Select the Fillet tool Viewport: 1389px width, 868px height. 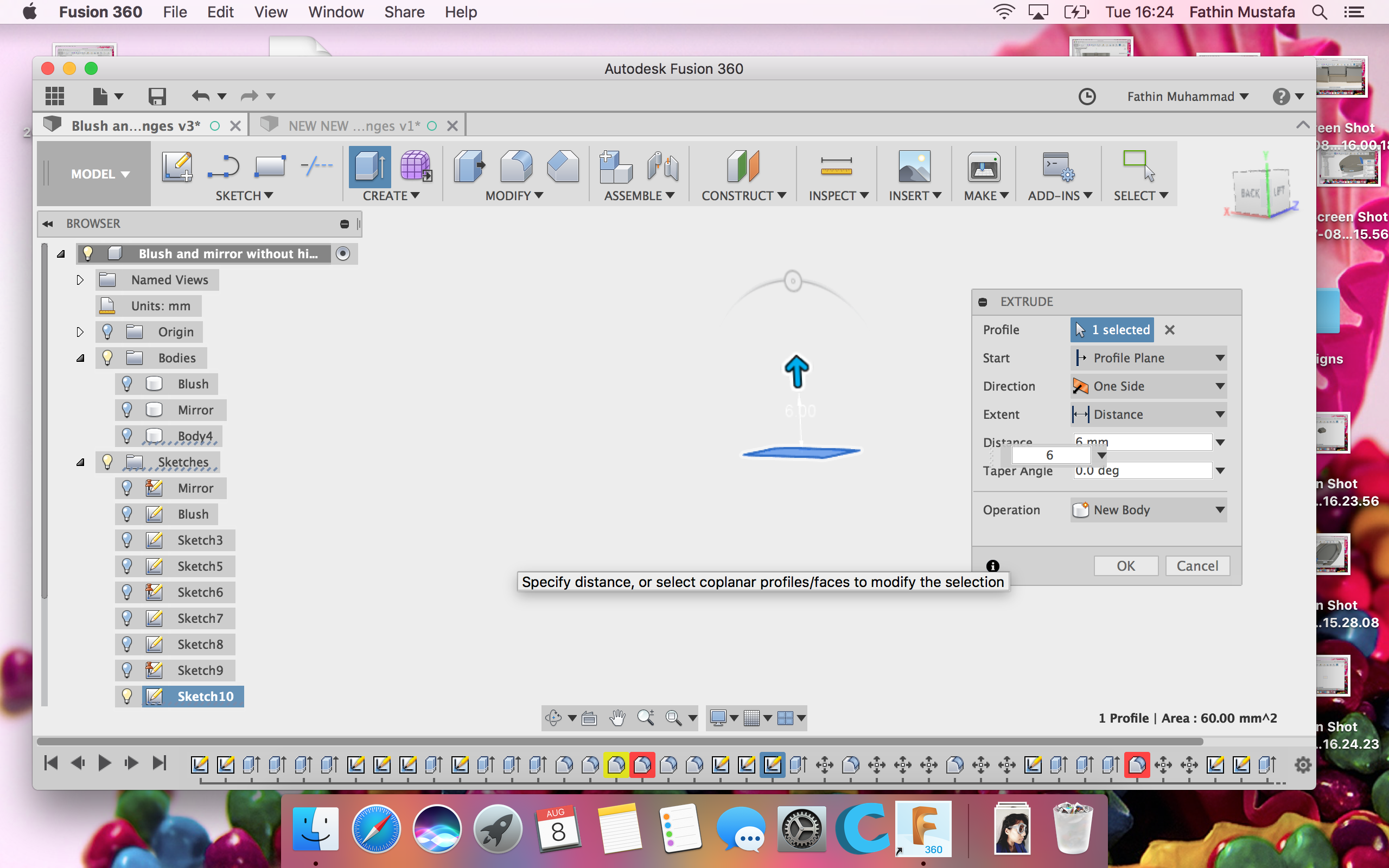(515, 167)
